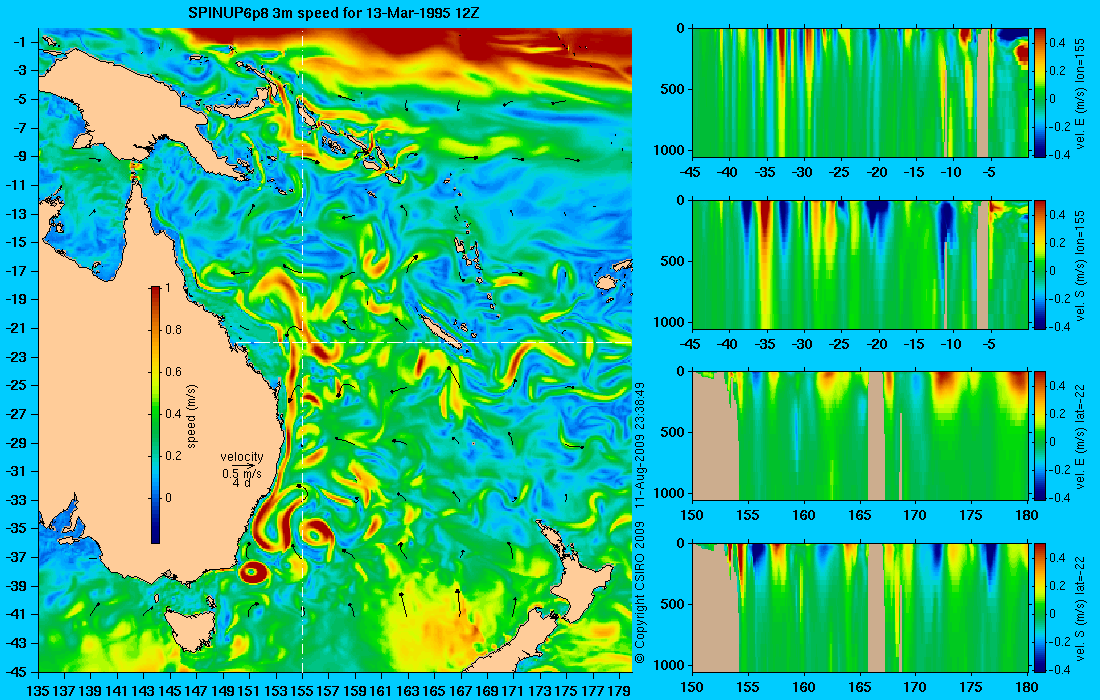Click the color bar of the "vel. E (m/s) lat=-22" panel
The height and width of the screenshot is (700, 1100).
point(1040,436)
